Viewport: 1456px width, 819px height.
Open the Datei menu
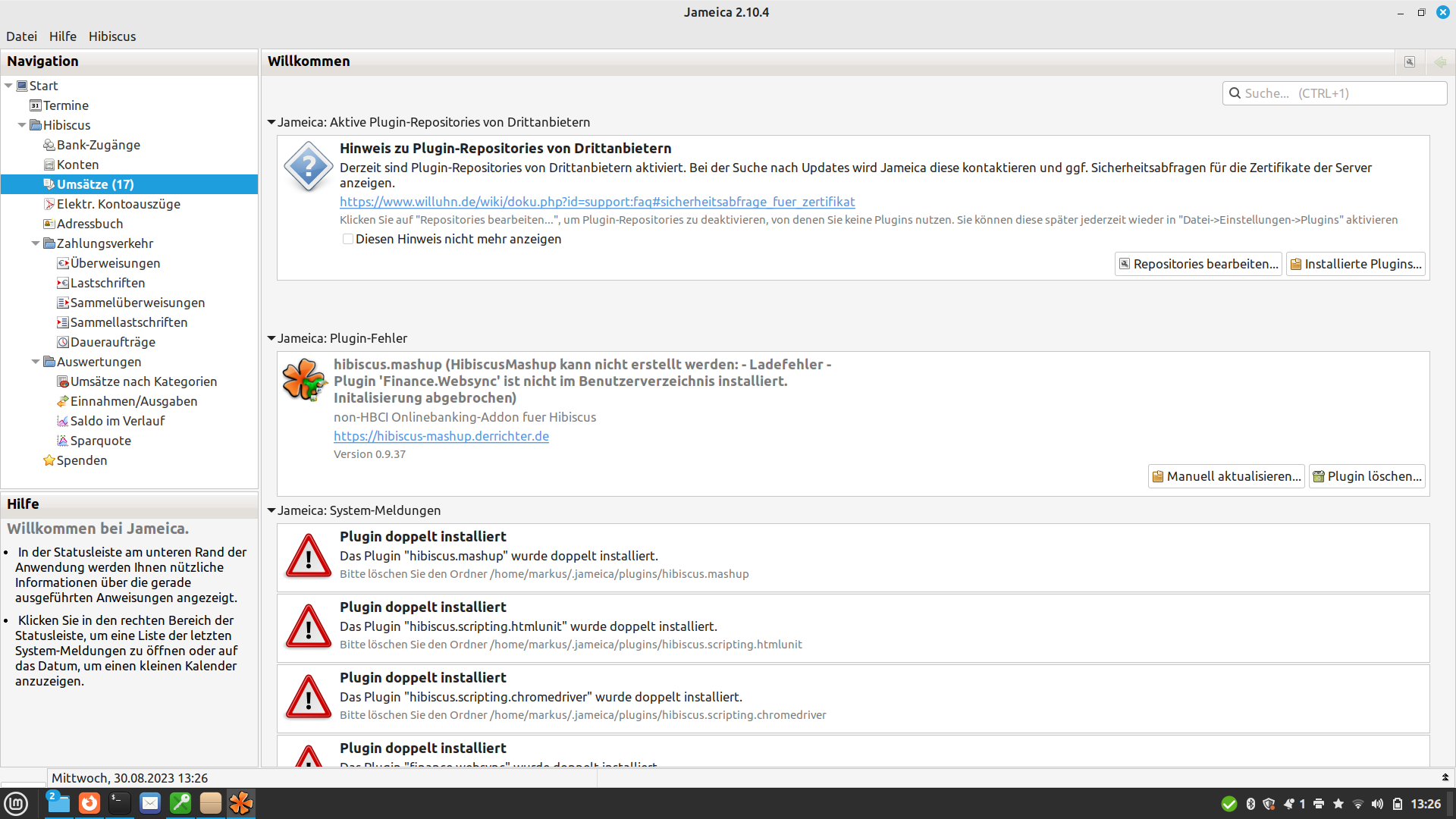tap(21, 36)
